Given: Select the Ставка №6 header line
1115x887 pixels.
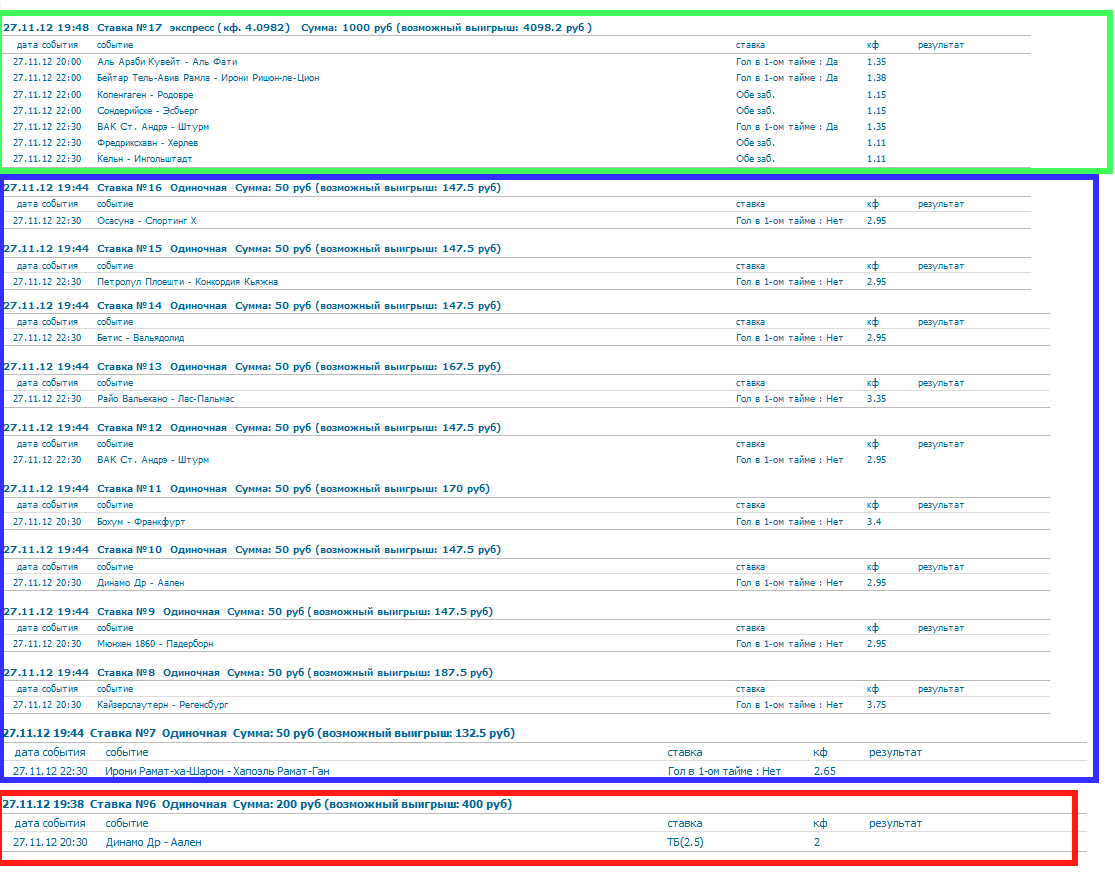Looking at the screenshot, I should point(257,804).
